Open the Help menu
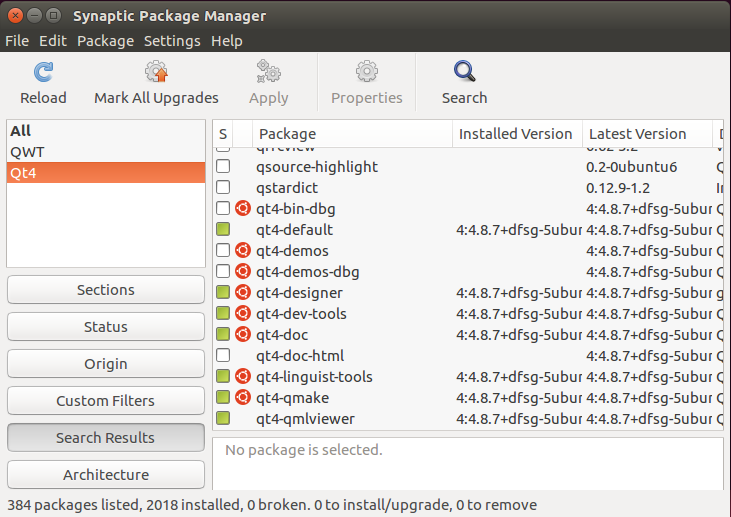Viewport: 731px width, 517px height. 227,41
